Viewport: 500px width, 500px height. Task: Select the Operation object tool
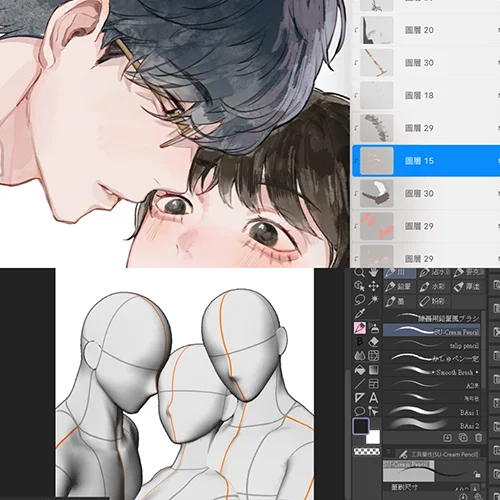359,286
